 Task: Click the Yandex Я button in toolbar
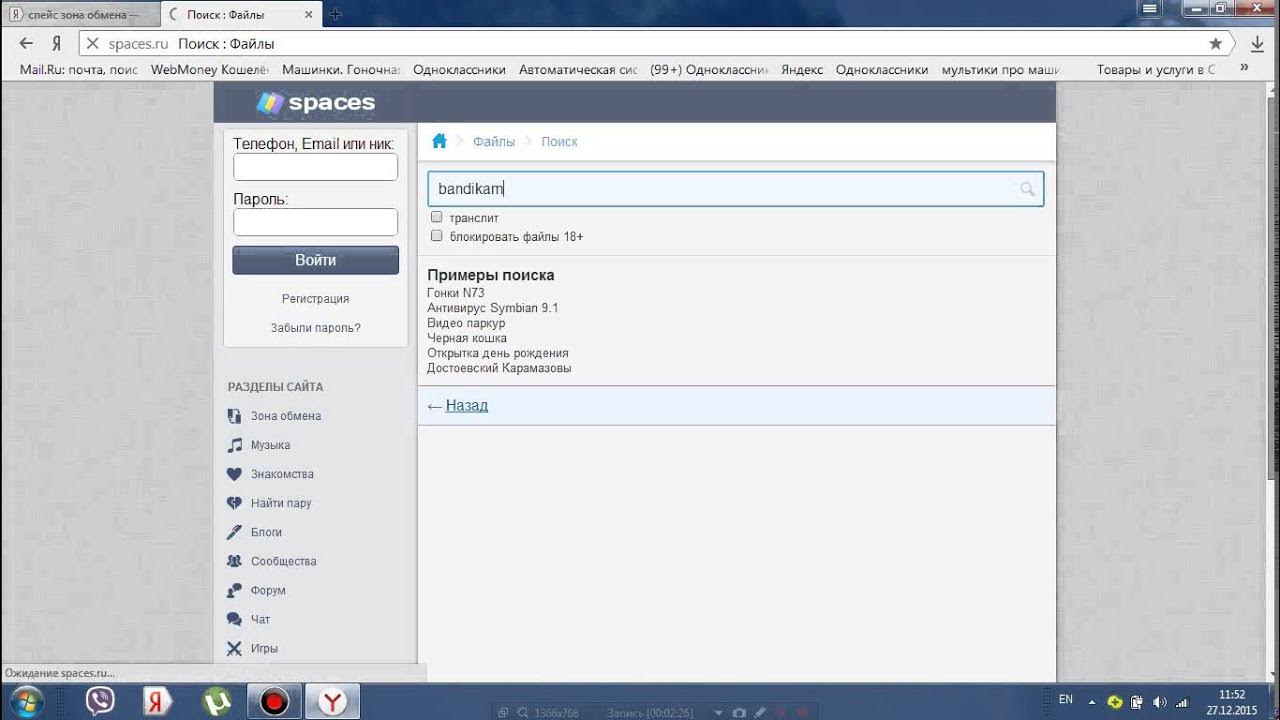[57, 43]
